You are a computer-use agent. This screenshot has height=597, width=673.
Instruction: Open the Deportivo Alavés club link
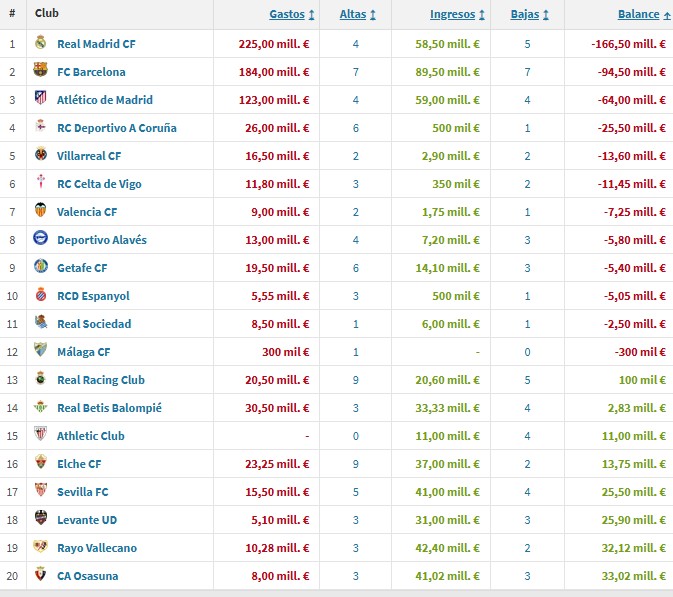pos(102,240)
